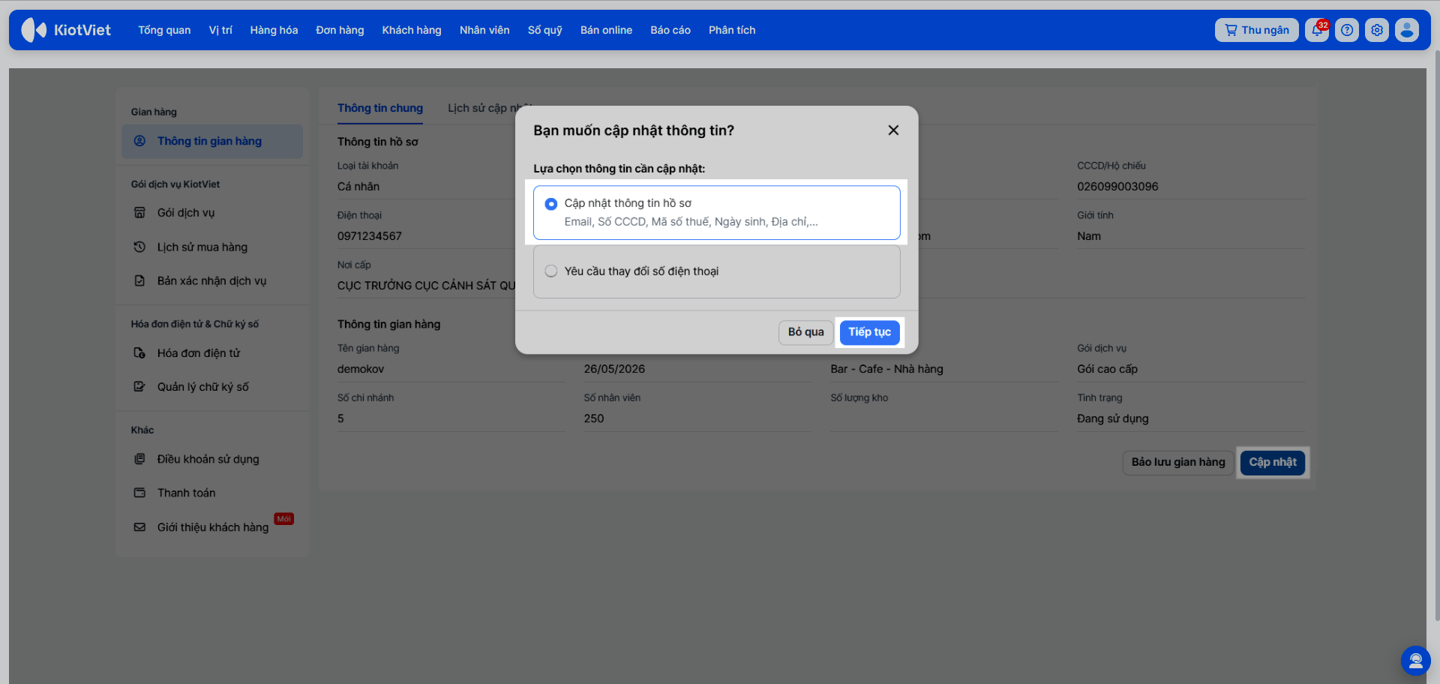This screenshot has height=684, width=1440.
Task: Click the Cập nhật button
Action: [x=1273, y=462]
